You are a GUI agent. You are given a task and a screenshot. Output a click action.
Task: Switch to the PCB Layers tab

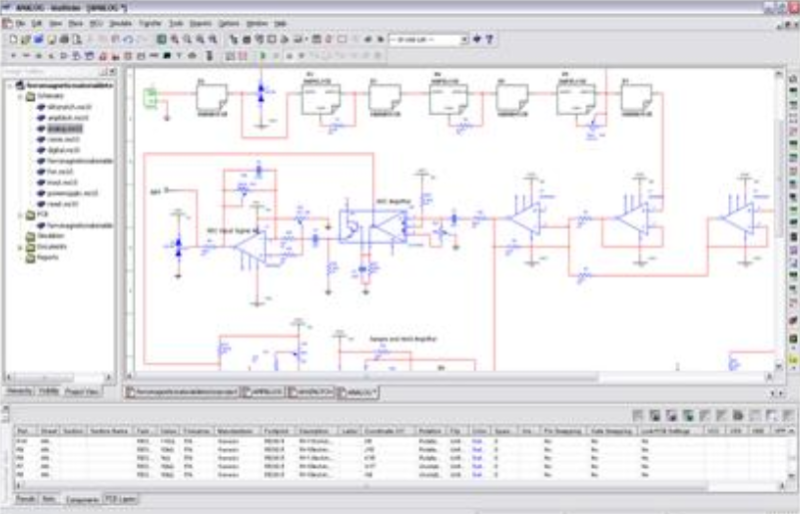121,499
